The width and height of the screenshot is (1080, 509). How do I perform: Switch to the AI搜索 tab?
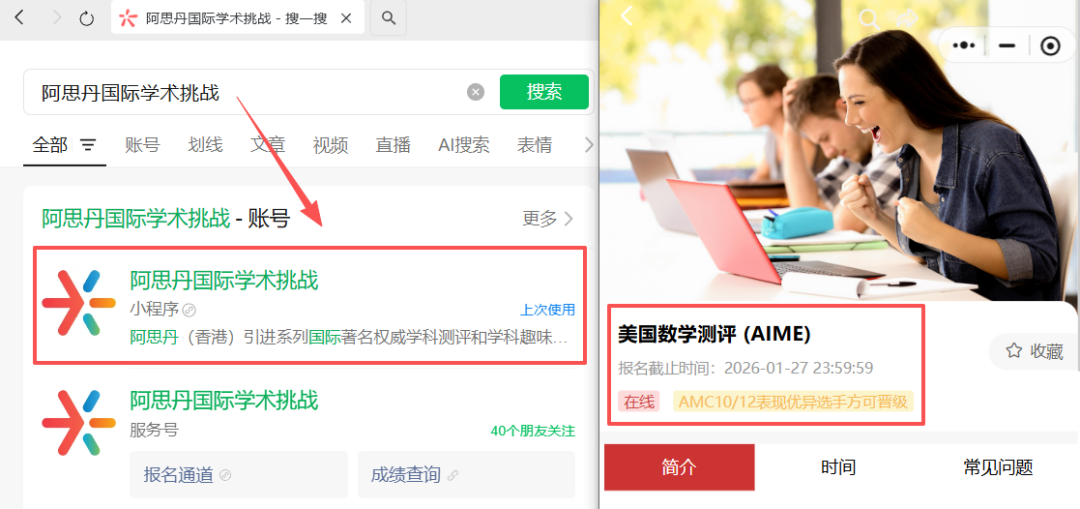pyautogui.click(x=464, y=145)
